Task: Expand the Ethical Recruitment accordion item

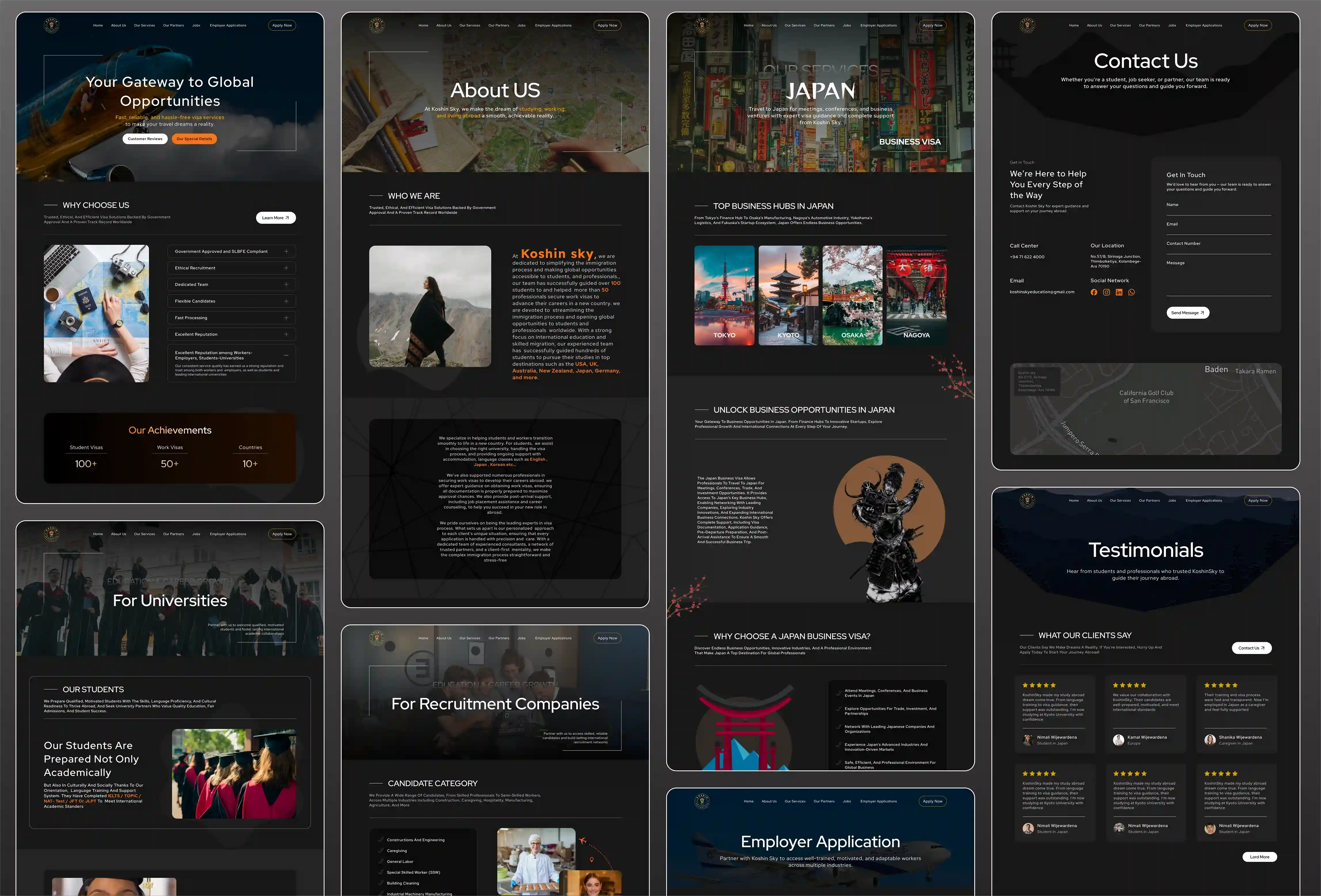Action: coord(231,268)
